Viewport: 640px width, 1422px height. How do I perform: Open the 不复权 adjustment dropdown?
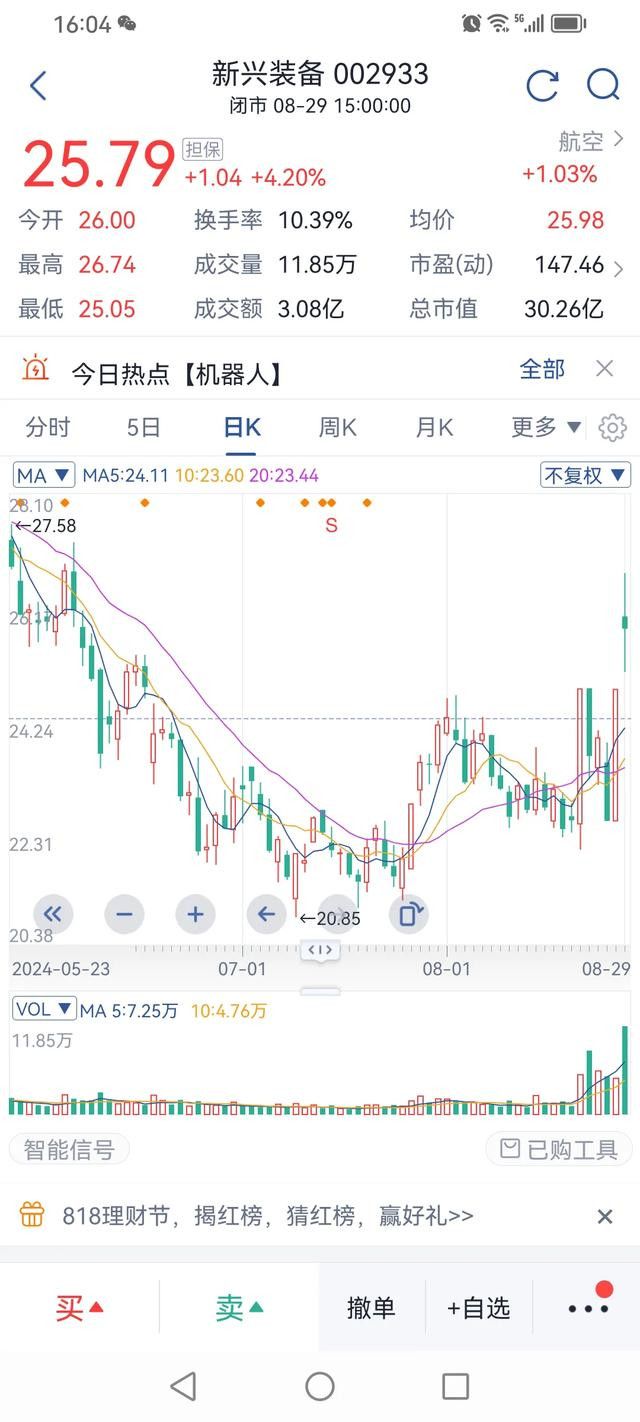coord(585,475)
